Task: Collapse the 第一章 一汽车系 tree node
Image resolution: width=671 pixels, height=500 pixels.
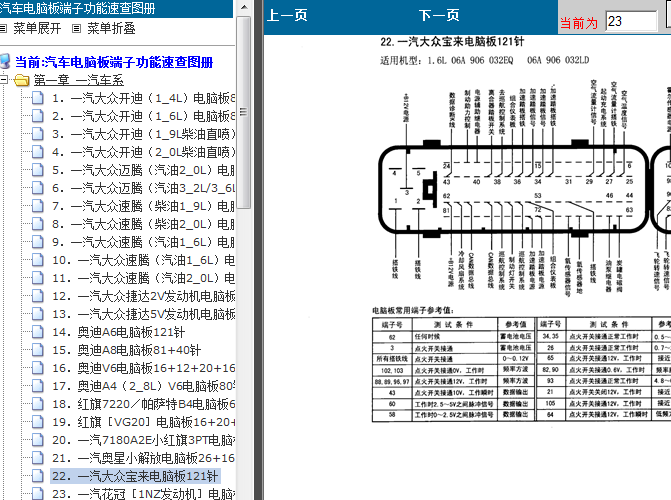Action: click(3, 80)
